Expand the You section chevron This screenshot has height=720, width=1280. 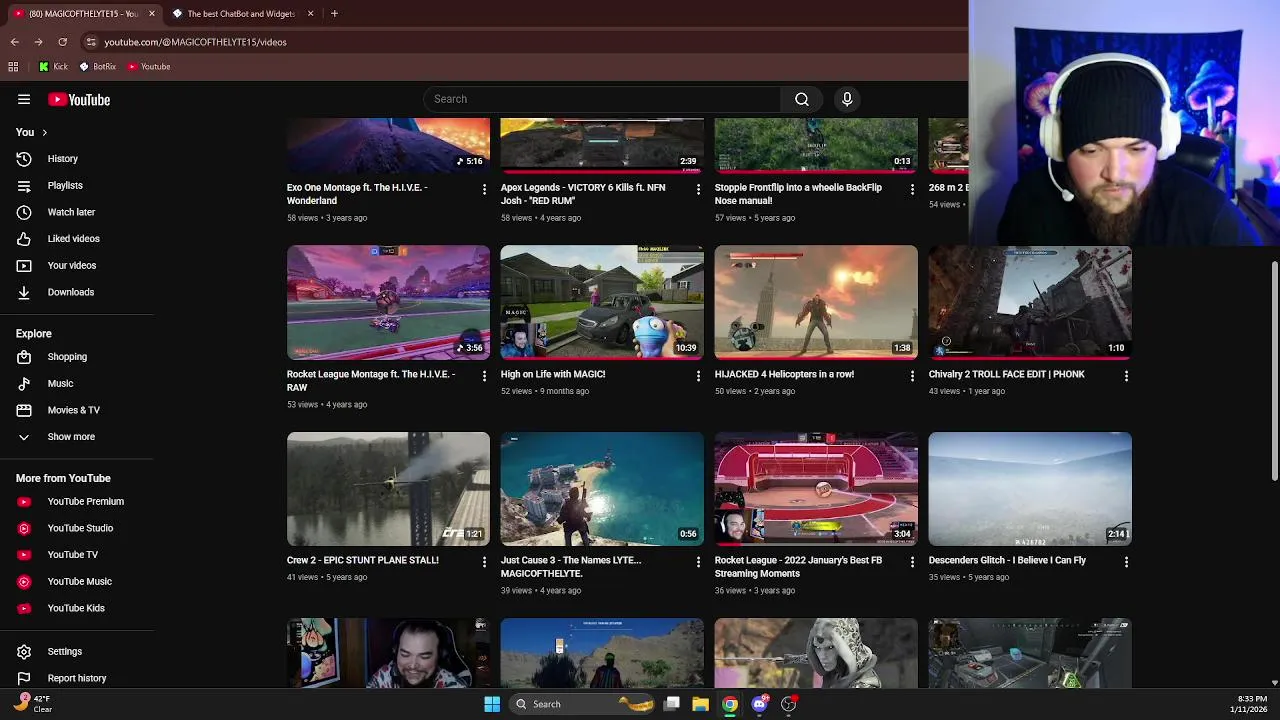pyautogui.click(x=44, y=132)
